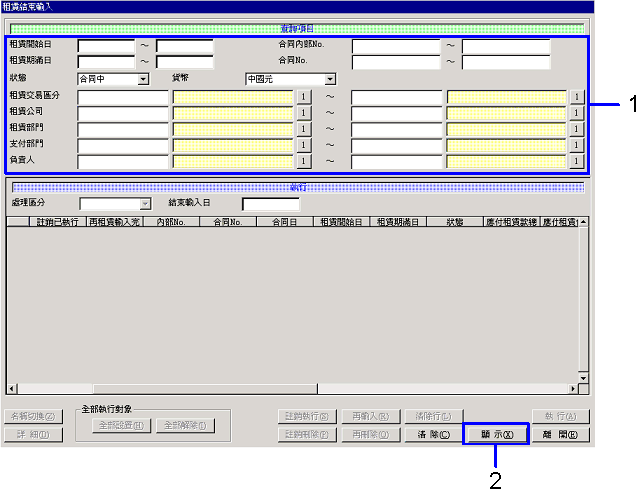640x496 pixels.
Task: Click the 詳細(D) button
Action: click(x=33, y=435)
